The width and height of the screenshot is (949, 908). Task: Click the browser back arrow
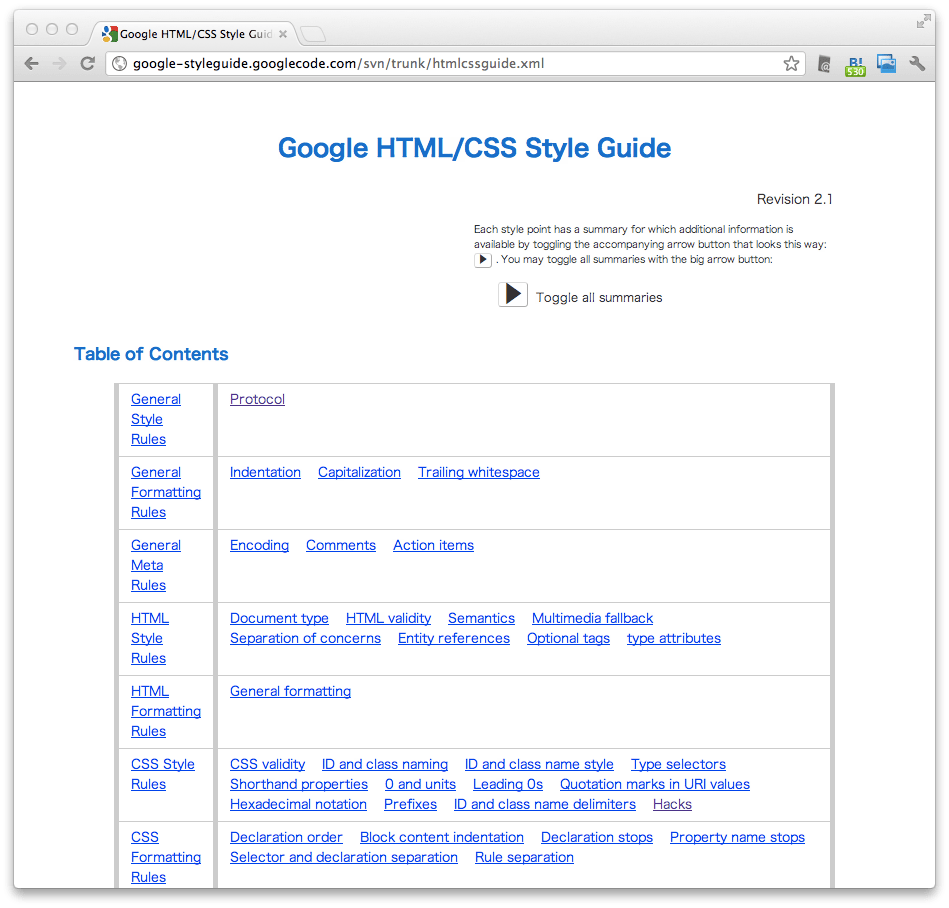31,63
